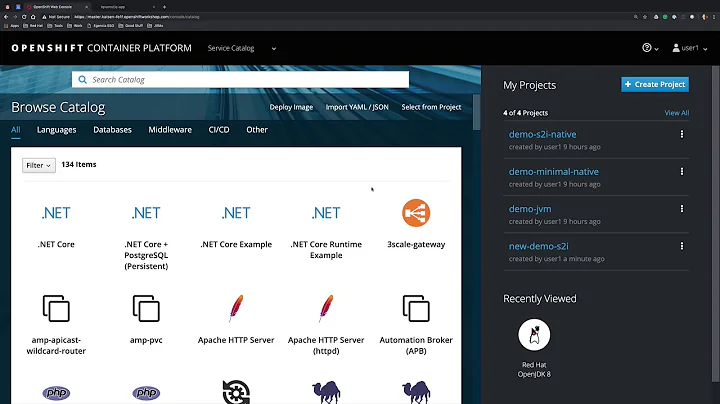720x404 pixels.
Task: Click the catalog panel vertical scrollbar
Action: pyautogui.click(x=476, y=112)
